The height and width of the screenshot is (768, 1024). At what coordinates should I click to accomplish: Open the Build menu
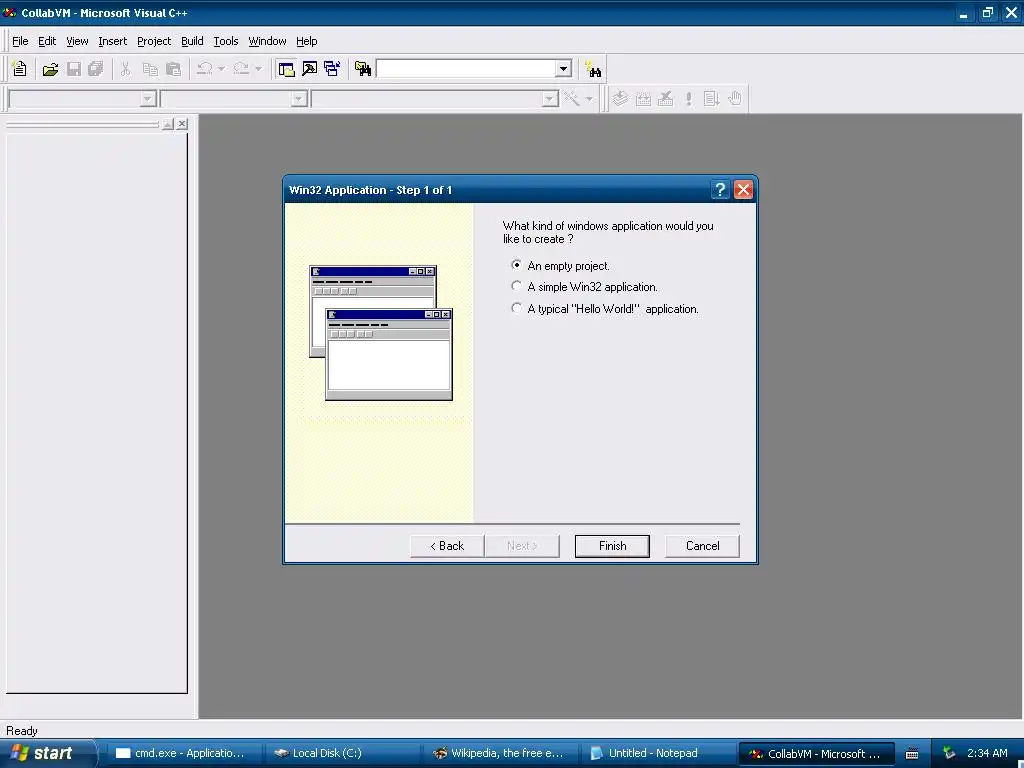(x=192, y=41)
